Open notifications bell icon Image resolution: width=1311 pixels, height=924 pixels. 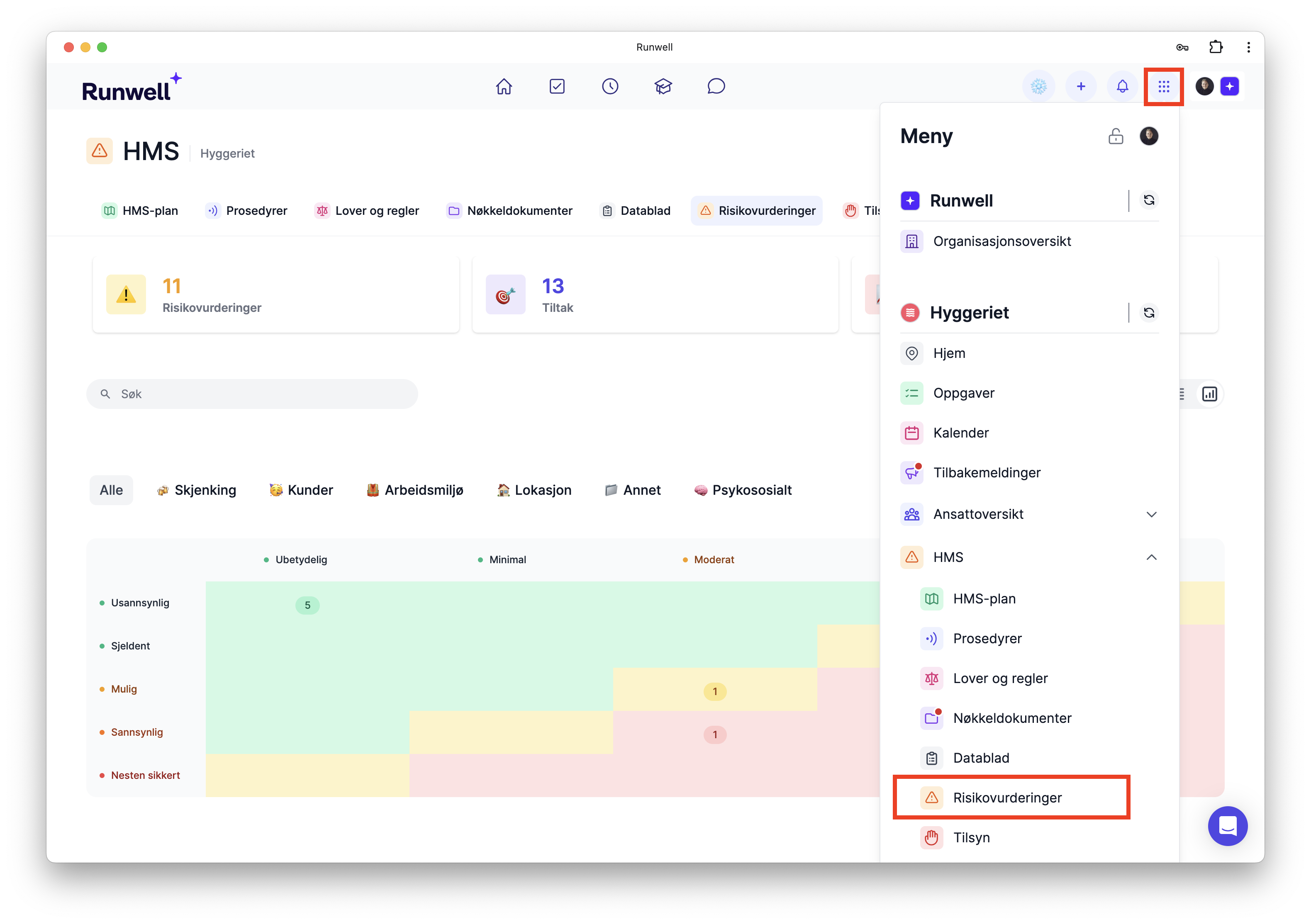coord(1122,86)
